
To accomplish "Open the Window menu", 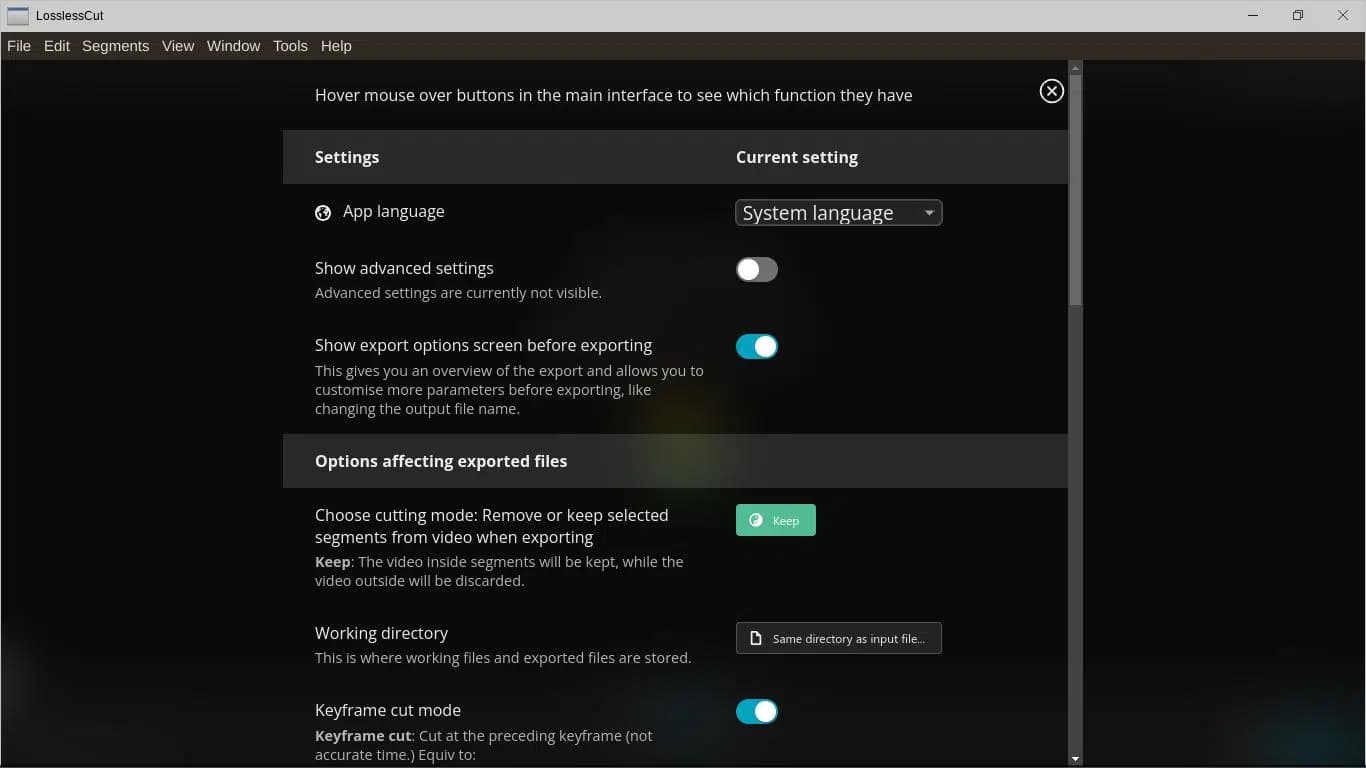I will click(233, 46).
